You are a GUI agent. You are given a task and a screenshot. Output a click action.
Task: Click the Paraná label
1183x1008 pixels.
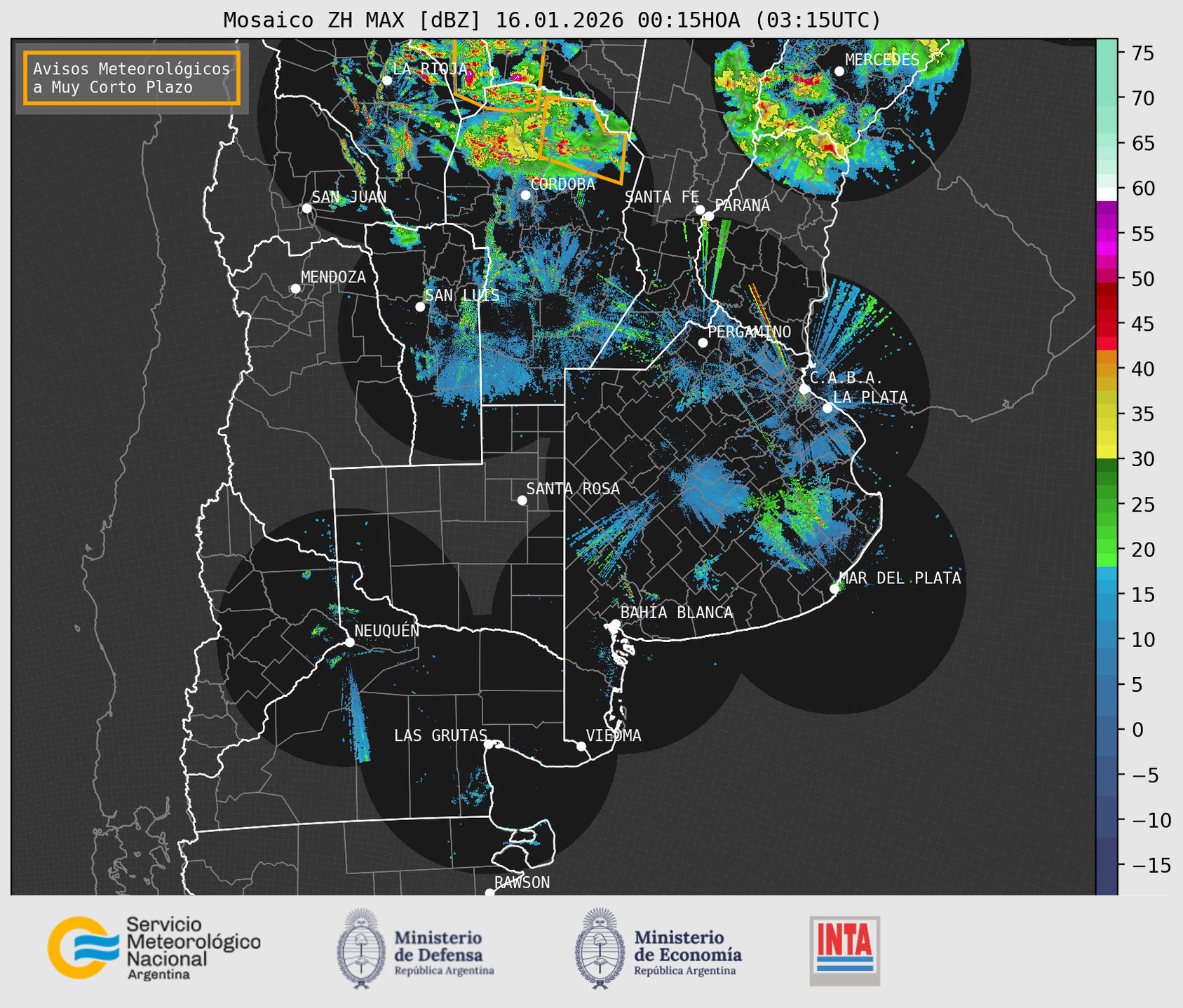pos(743,205)
